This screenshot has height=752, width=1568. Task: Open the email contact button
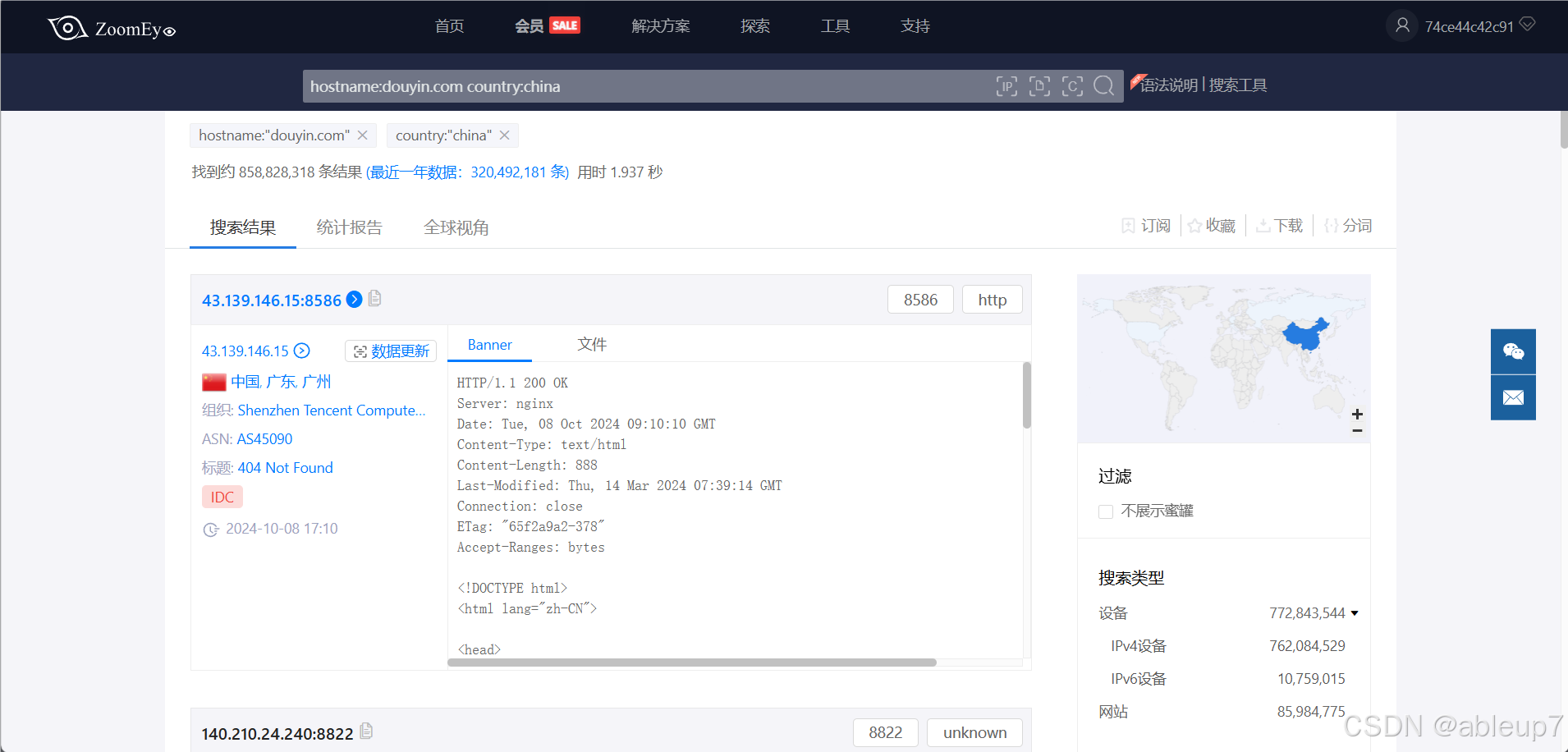point(1513,397)
